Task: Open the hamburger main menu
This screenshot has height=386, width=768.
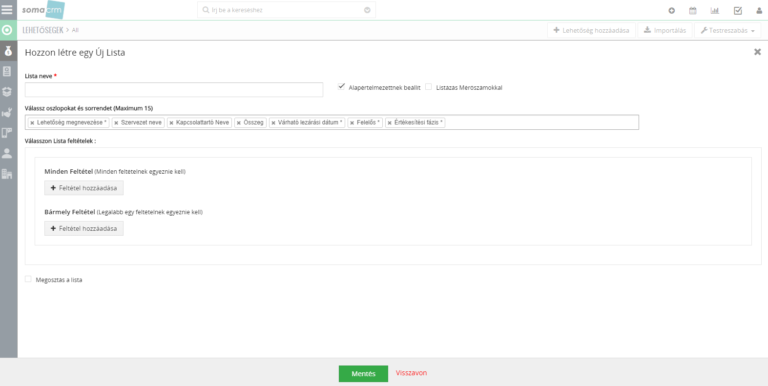Action: click(7, 9)
